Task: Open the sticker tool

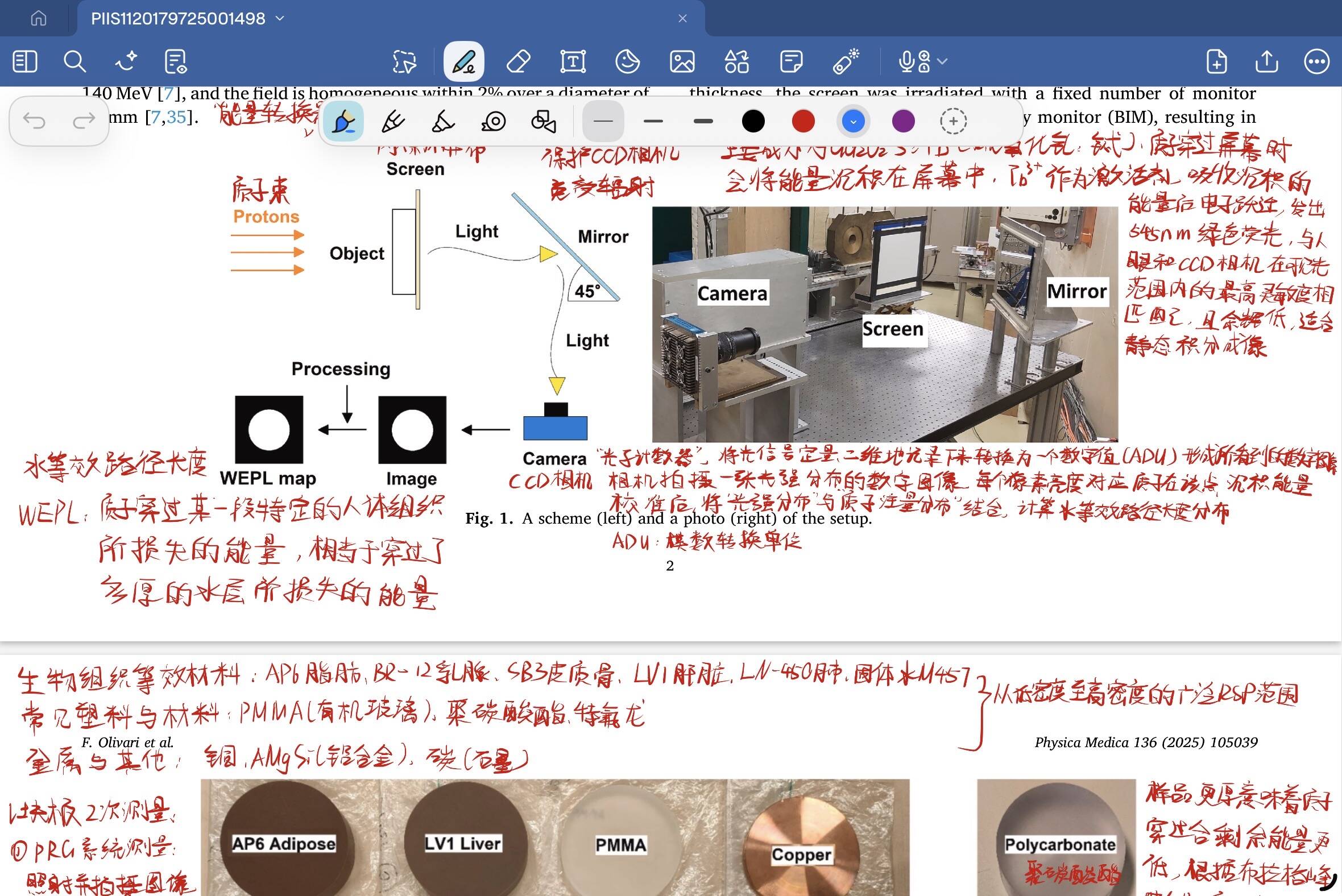Action: 627,62
